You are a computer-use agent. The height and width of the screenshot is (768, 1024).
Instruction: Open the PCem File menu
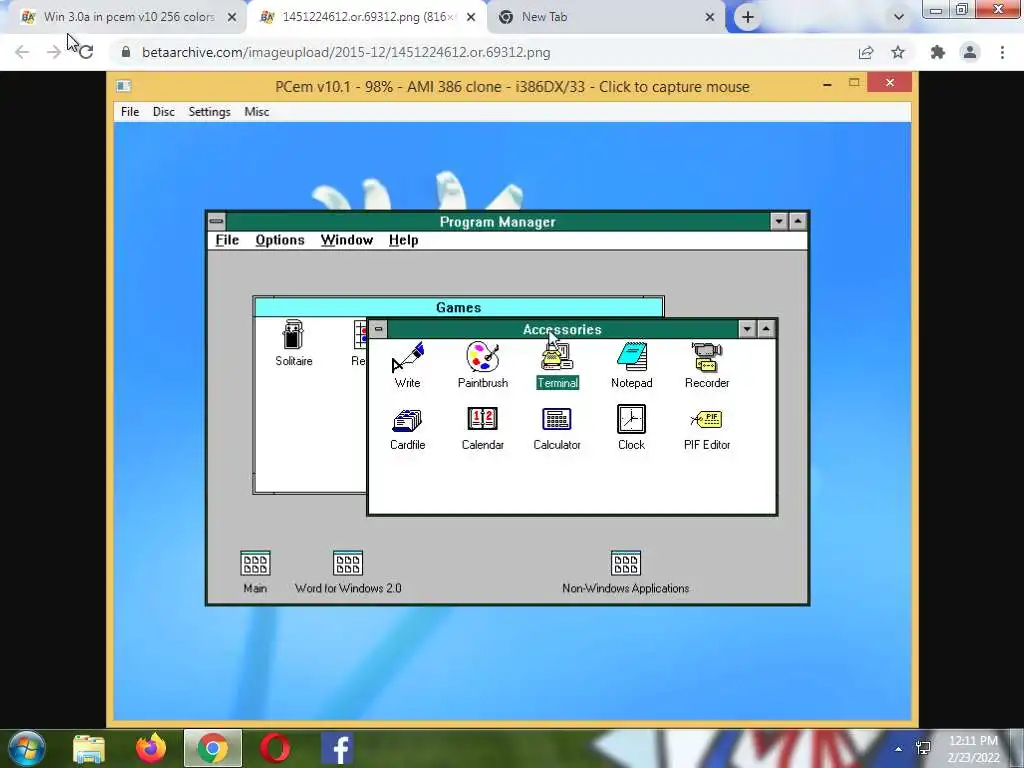tap(130, 112)
